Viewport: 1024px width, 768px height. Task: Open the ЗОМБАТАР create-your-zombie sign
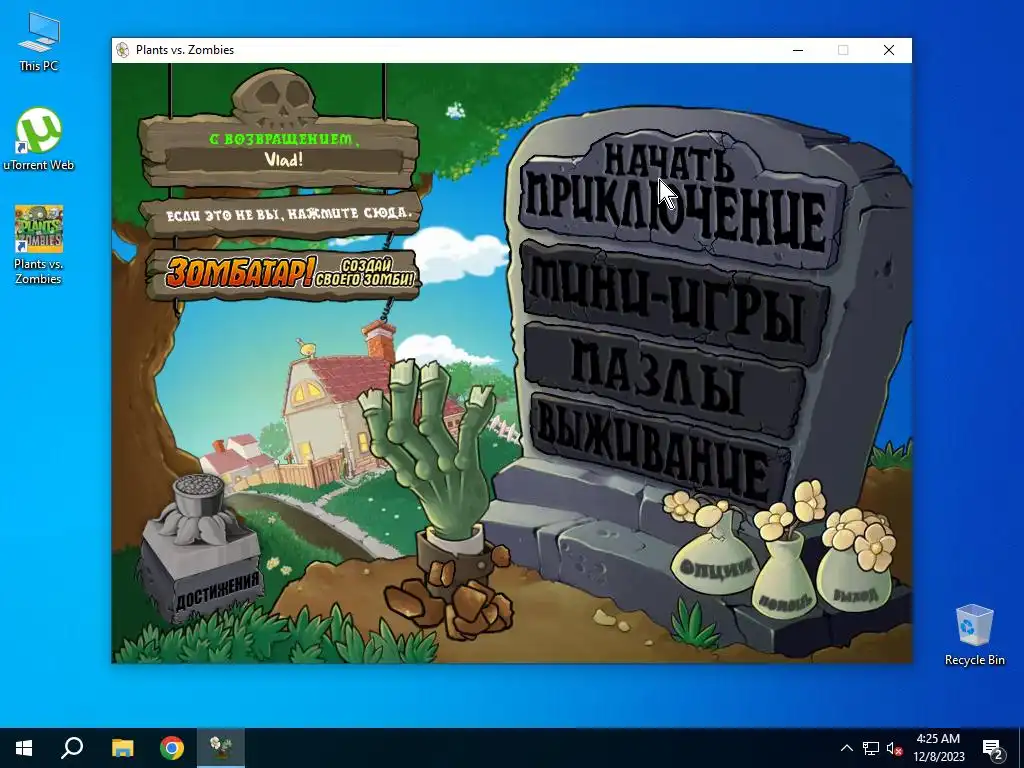point(282,273)
